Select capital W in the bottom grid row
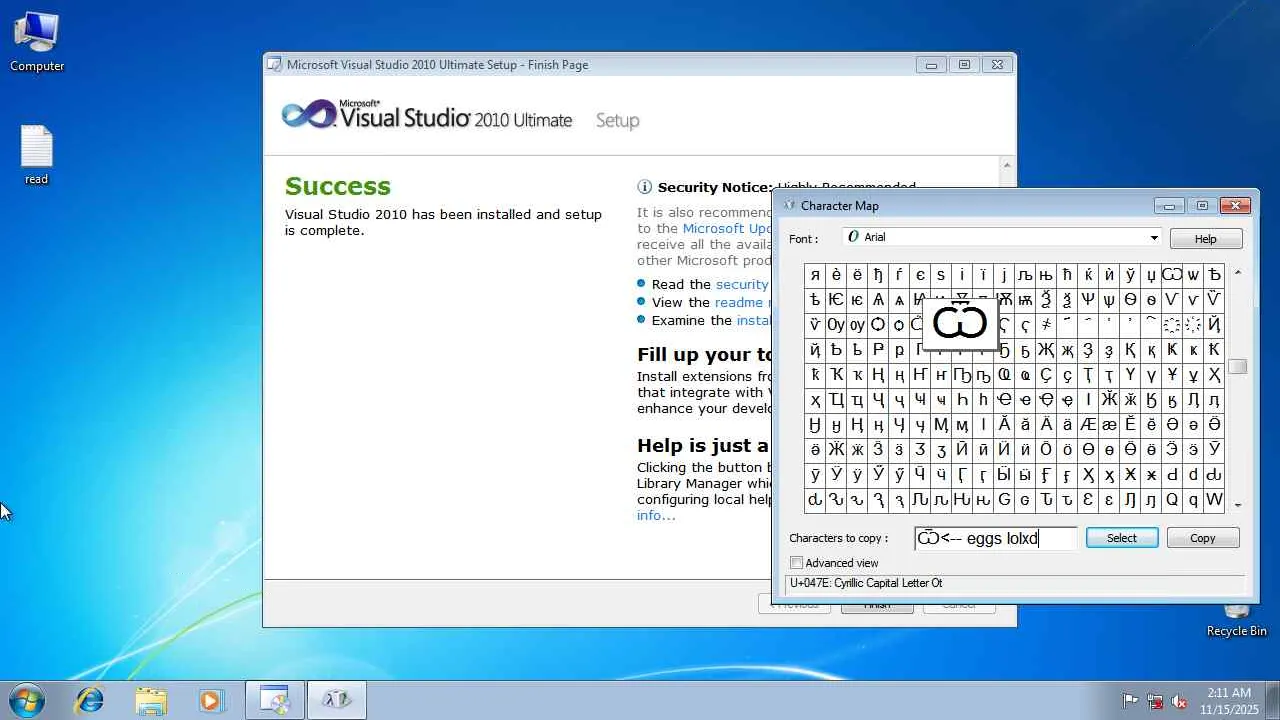 [x=1214, y=500]
